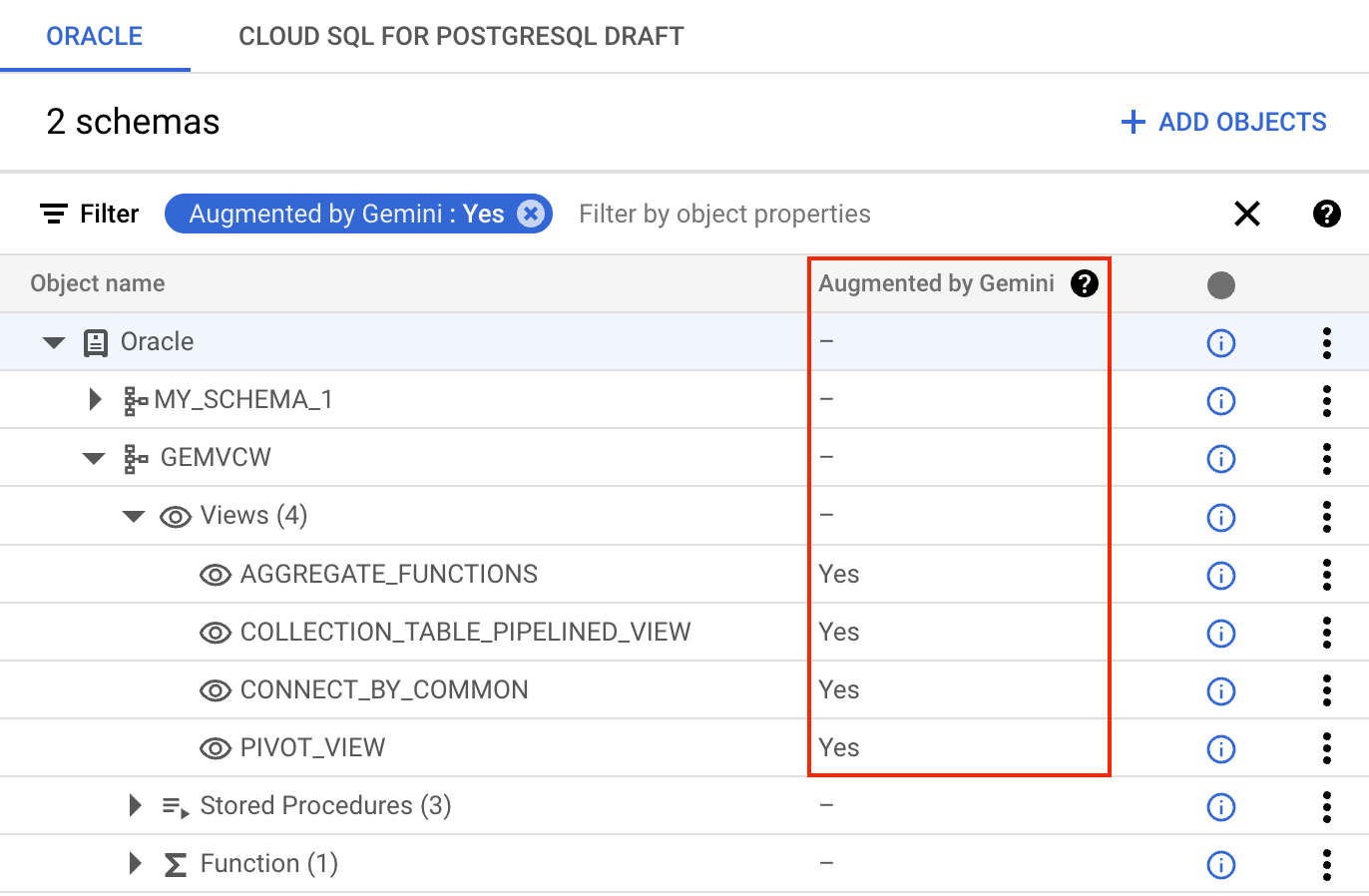Clear all filters with the X icon
The image size is (1369, 896).
[x=1247, y=213]
